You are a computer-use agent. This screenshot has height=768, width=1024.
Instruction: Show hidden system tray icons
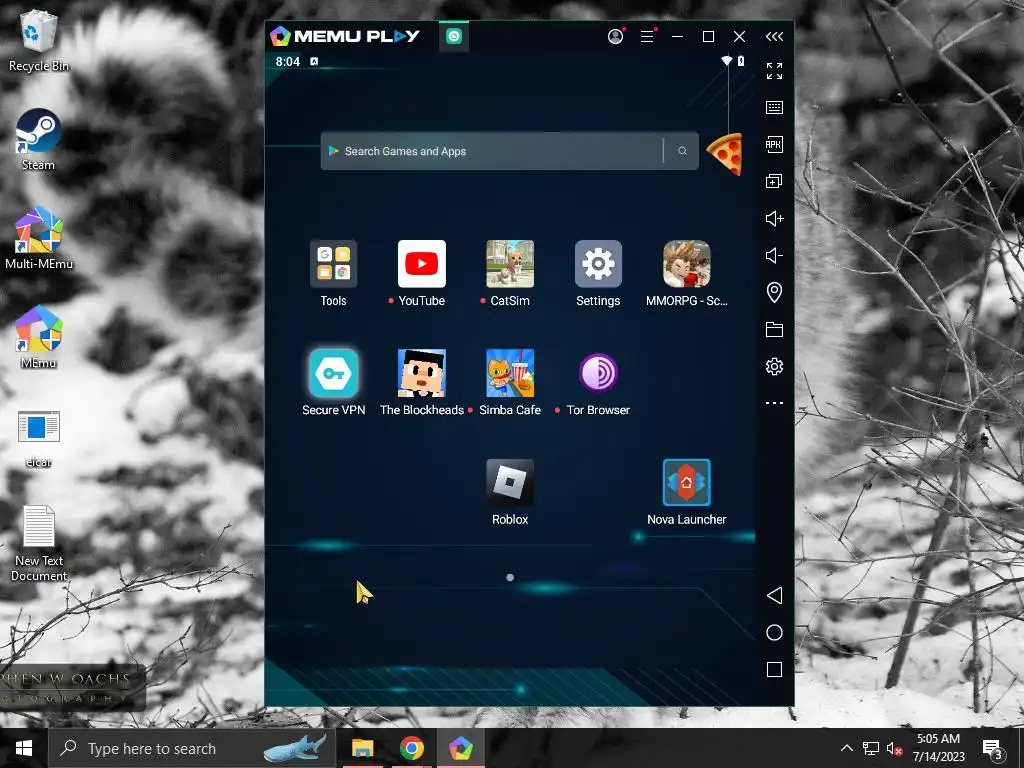(x=846, y=748)
